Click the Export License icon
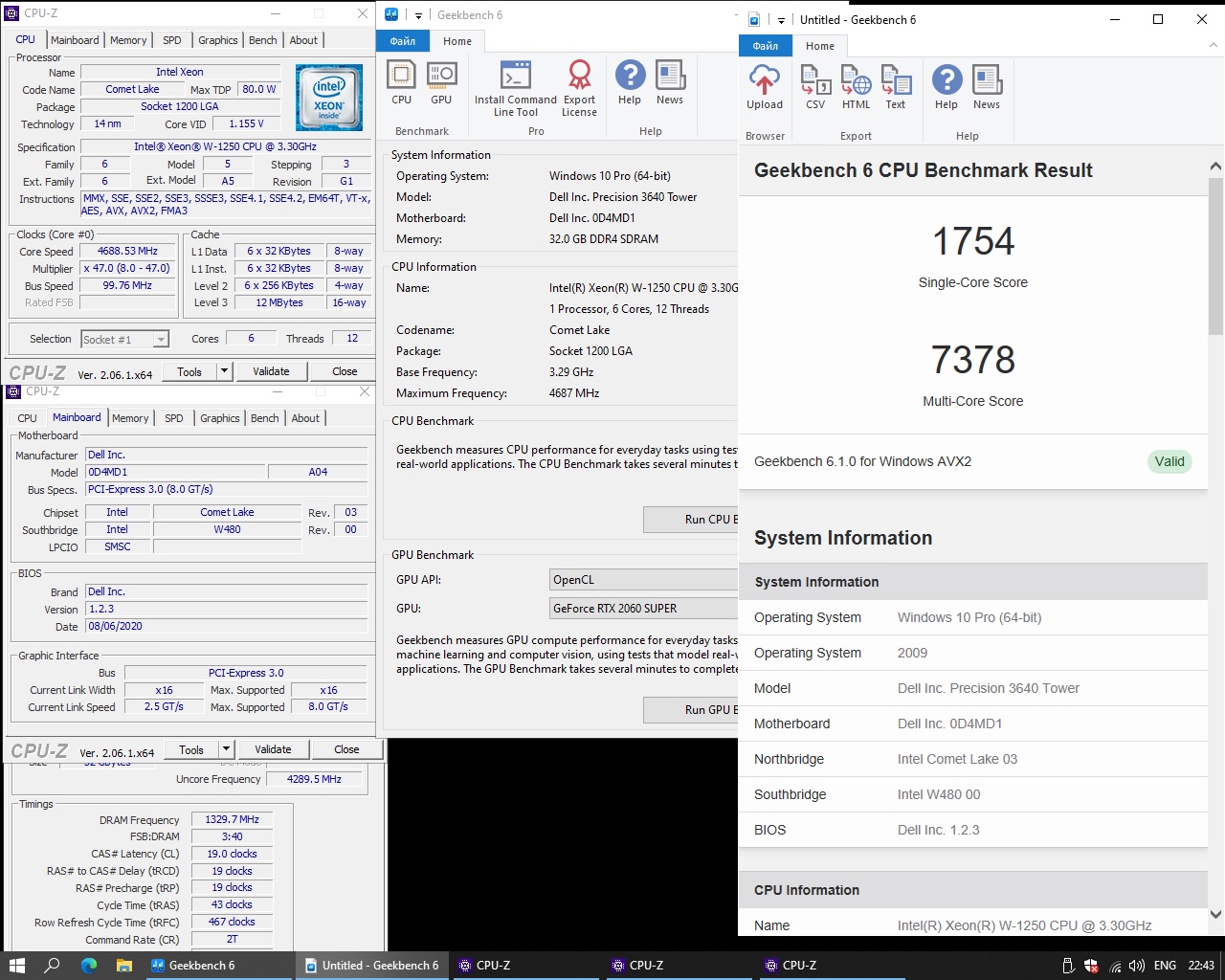Screen dimensions: 1225x980 click(x=579, y=88)
